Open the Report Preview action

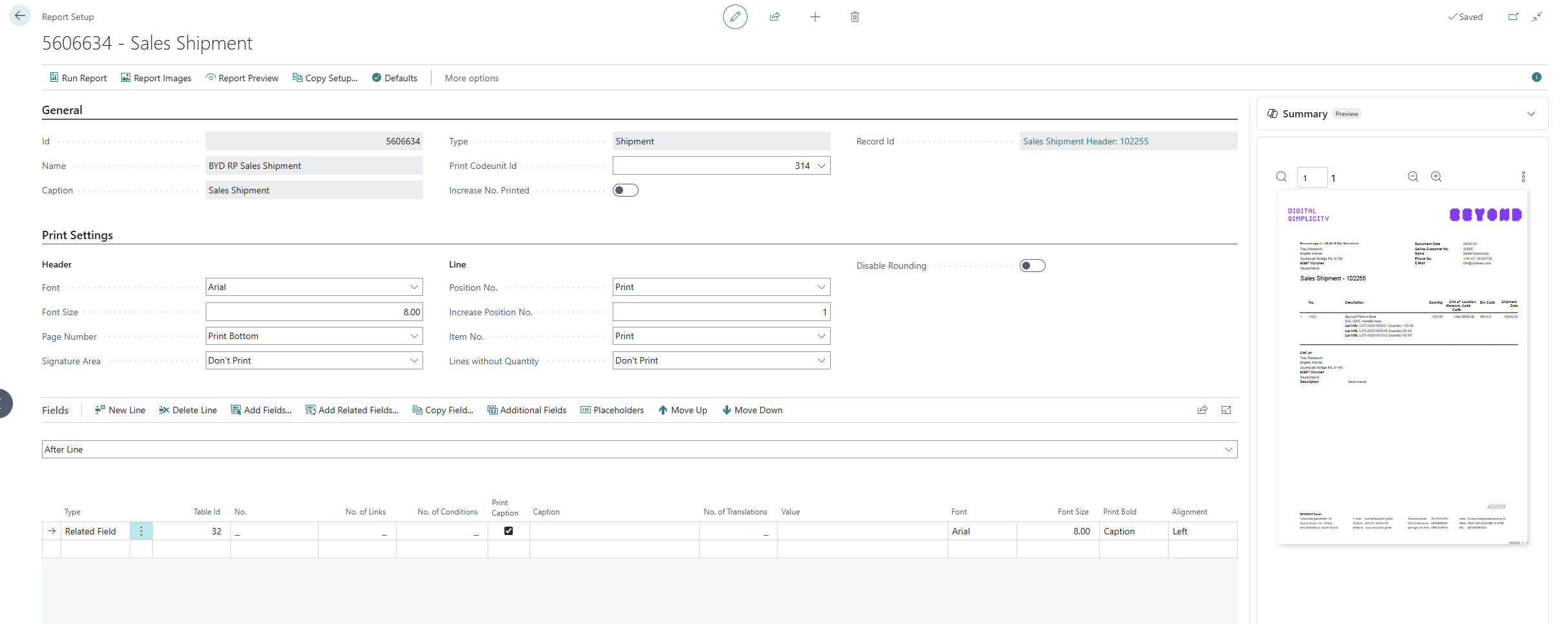tap(242, 78)
